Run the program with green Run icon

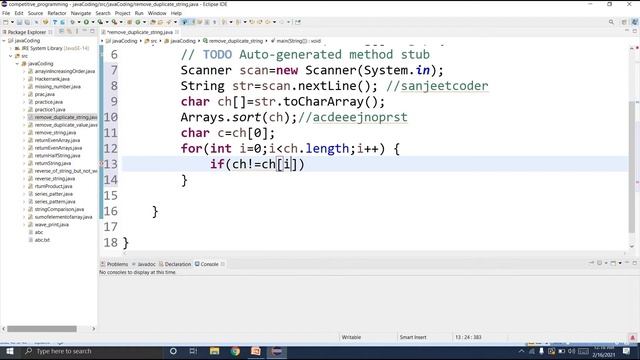pyautogui.click(x=86, y=22)
